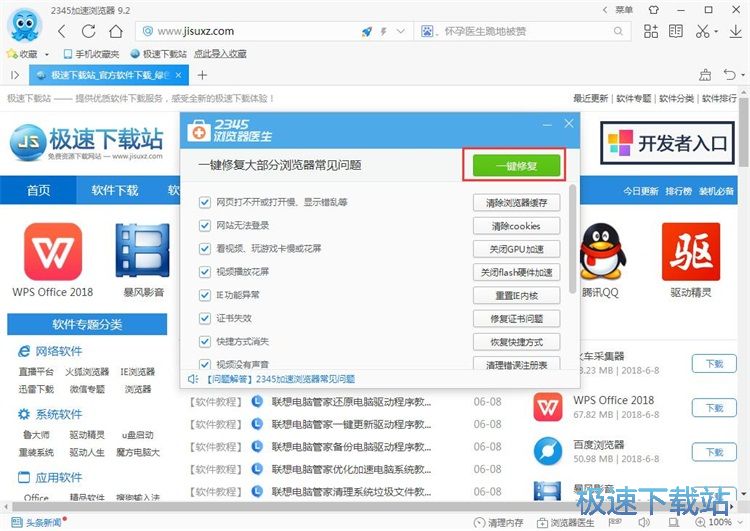Toggle 看视频、玩游戏卡慢或花屏 checkbox
The height and width of the screenshot is (531, 750).
(x=205, y=249)
